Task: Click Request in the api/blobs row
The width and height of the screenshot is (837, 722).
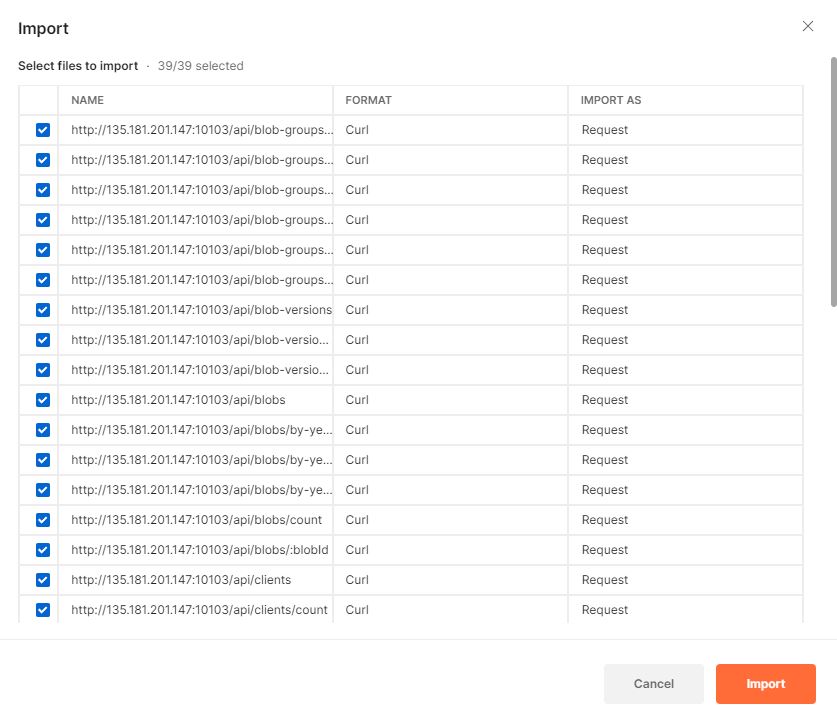Action: (605, 400)
